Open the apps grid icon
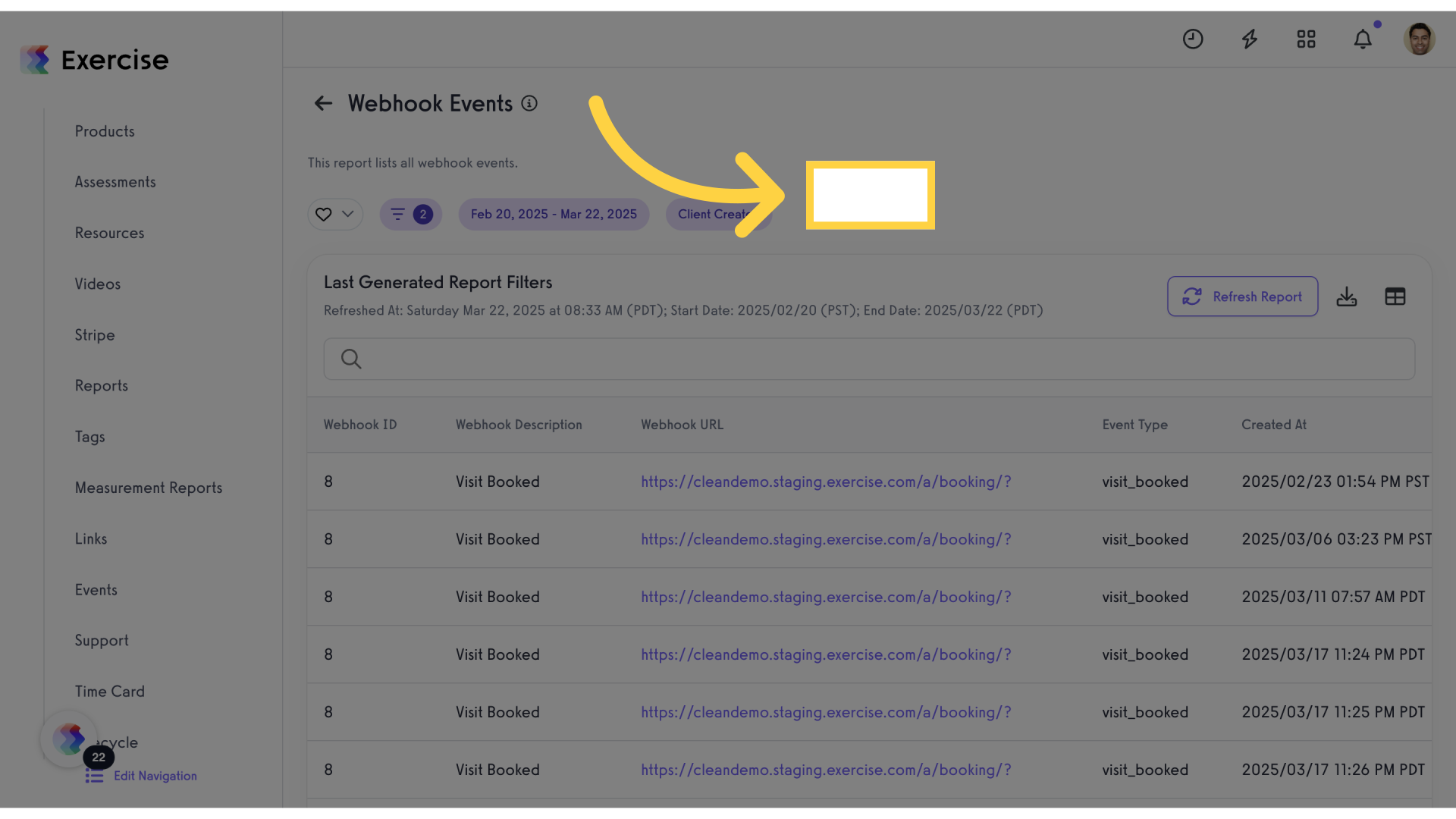 coord(1306,39)
